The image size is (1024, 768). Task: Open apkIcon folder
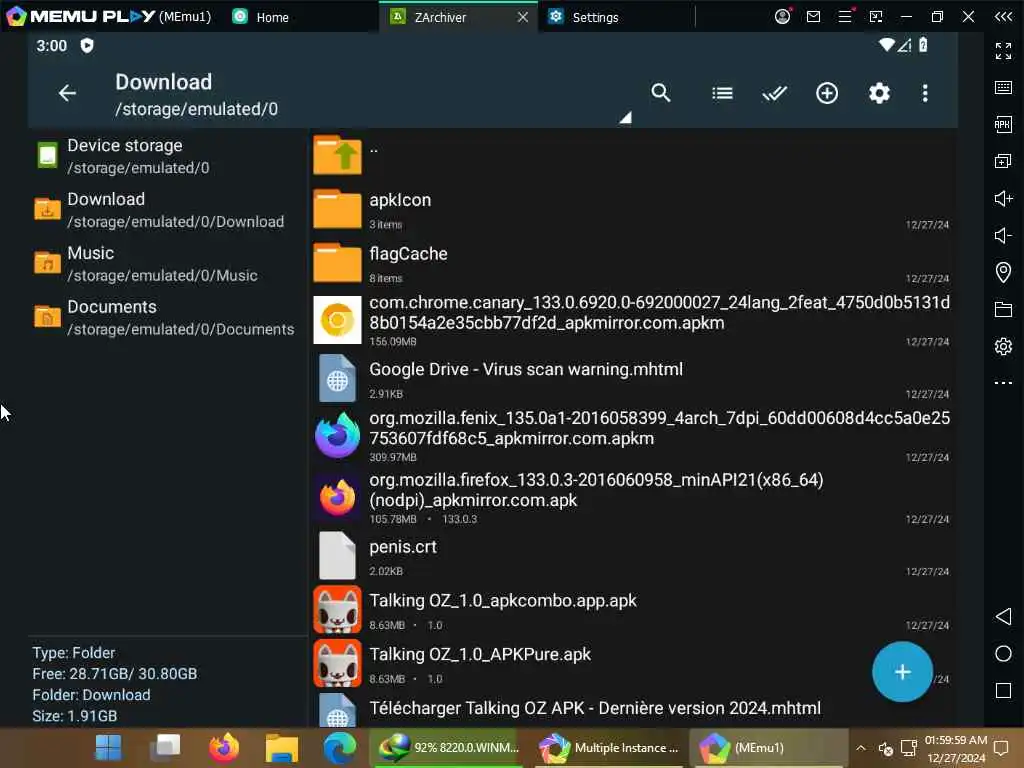coord(631,210)
